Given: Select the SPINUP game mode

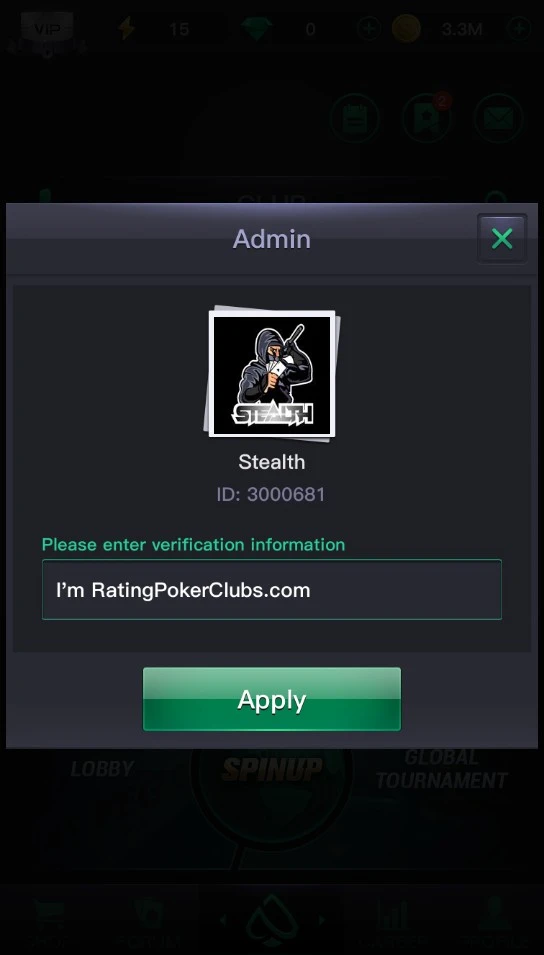Looking at the screenshot, I should (x=272, y=769).
